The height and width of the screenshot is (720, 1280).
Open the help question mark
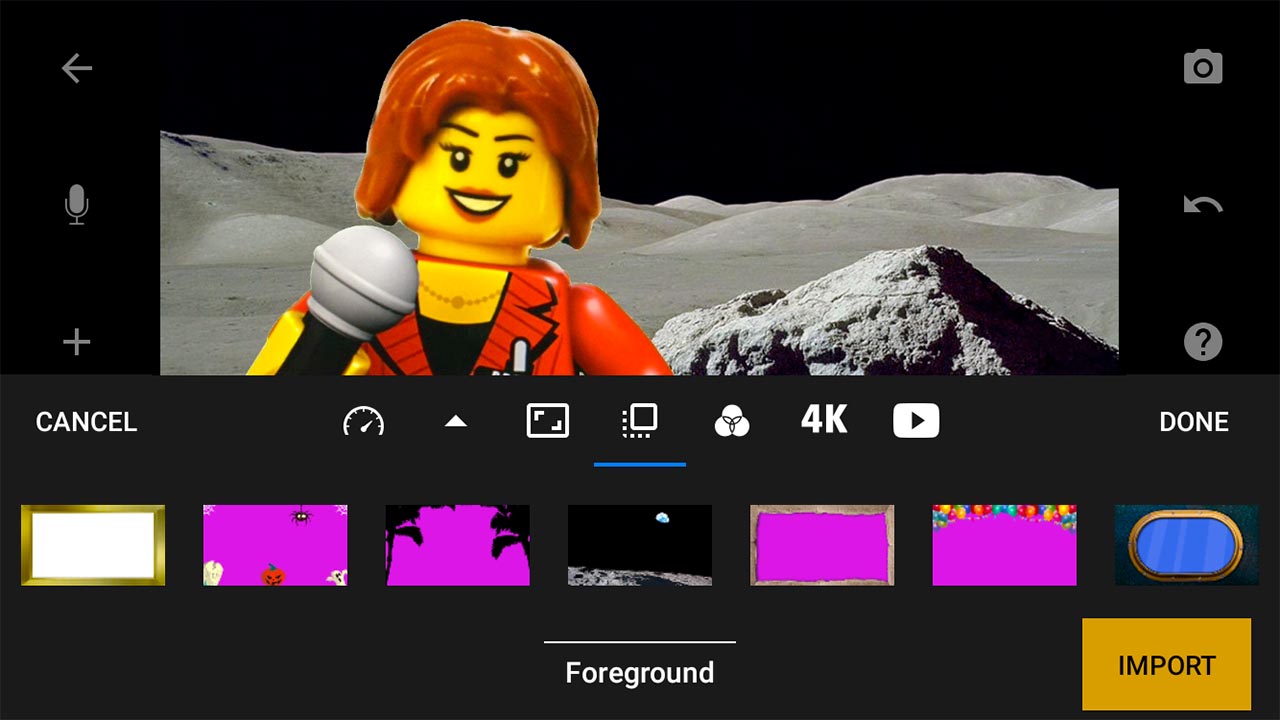tap(1203, 341)
